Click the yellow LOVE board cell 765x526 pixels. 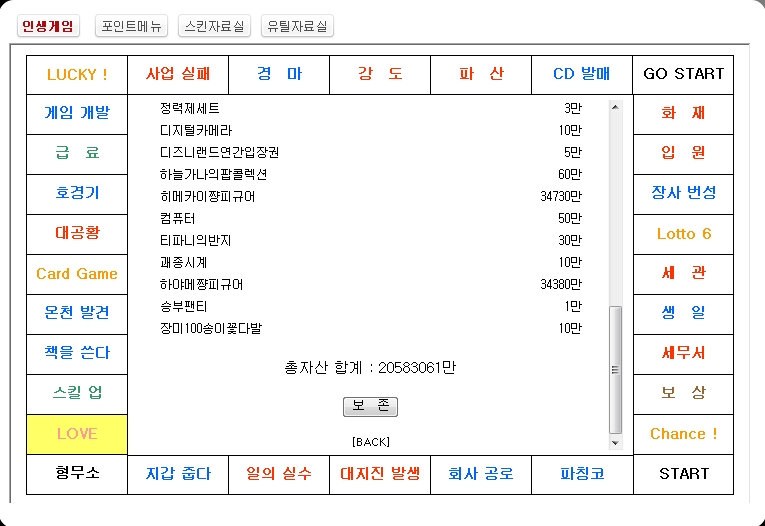click(77, 434)
